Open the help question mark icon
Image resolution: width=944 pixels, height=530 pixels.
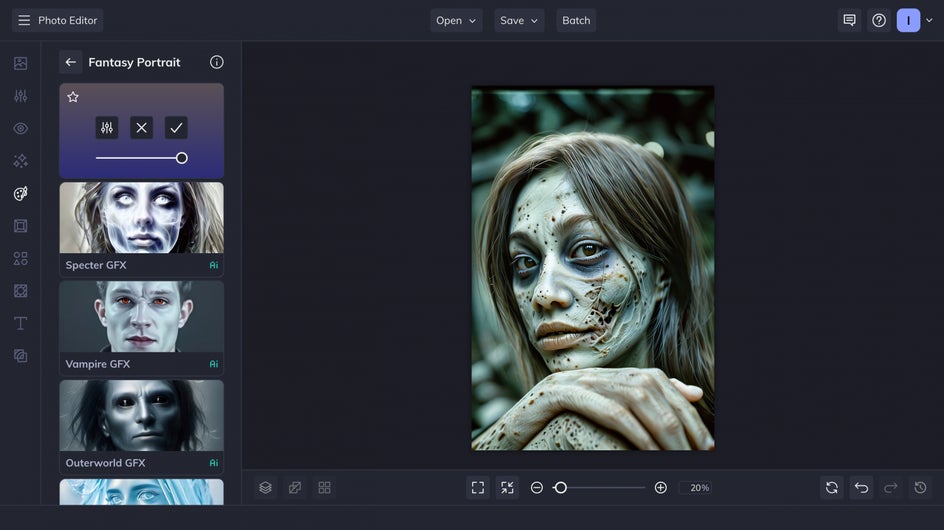(x=879, y=20)
